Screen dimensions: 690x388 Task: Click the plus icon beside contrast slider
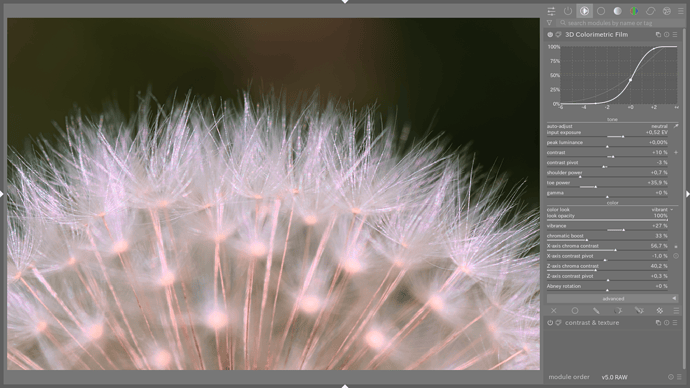click(676, 153)
